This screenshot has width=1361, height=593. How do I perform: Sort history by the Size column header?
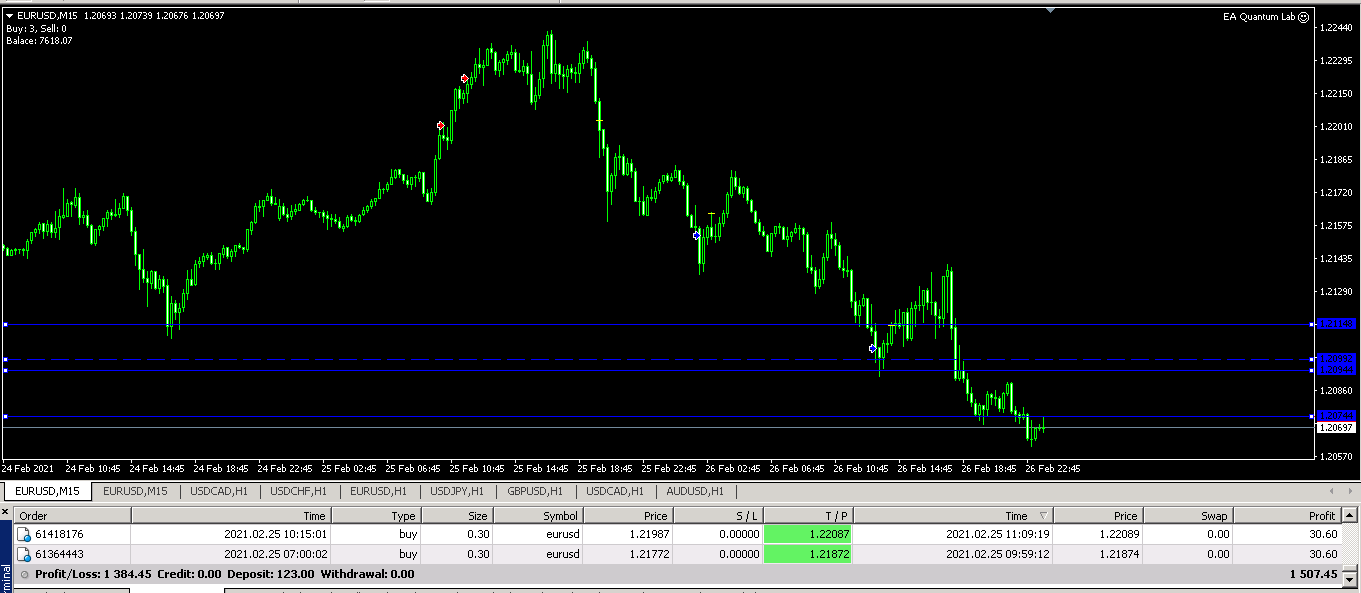[x=457, y=515]
